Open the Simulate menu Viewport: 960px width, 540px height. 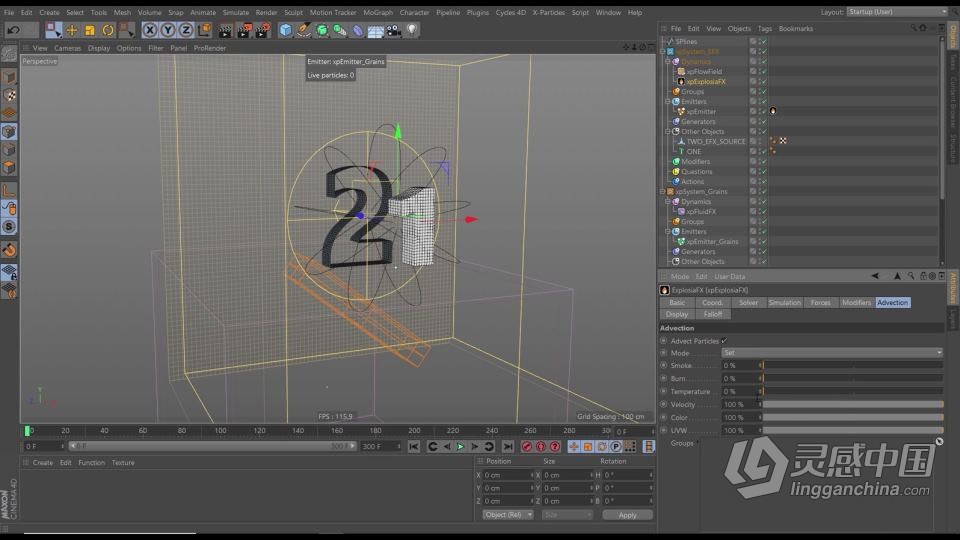tap(236, 12)
